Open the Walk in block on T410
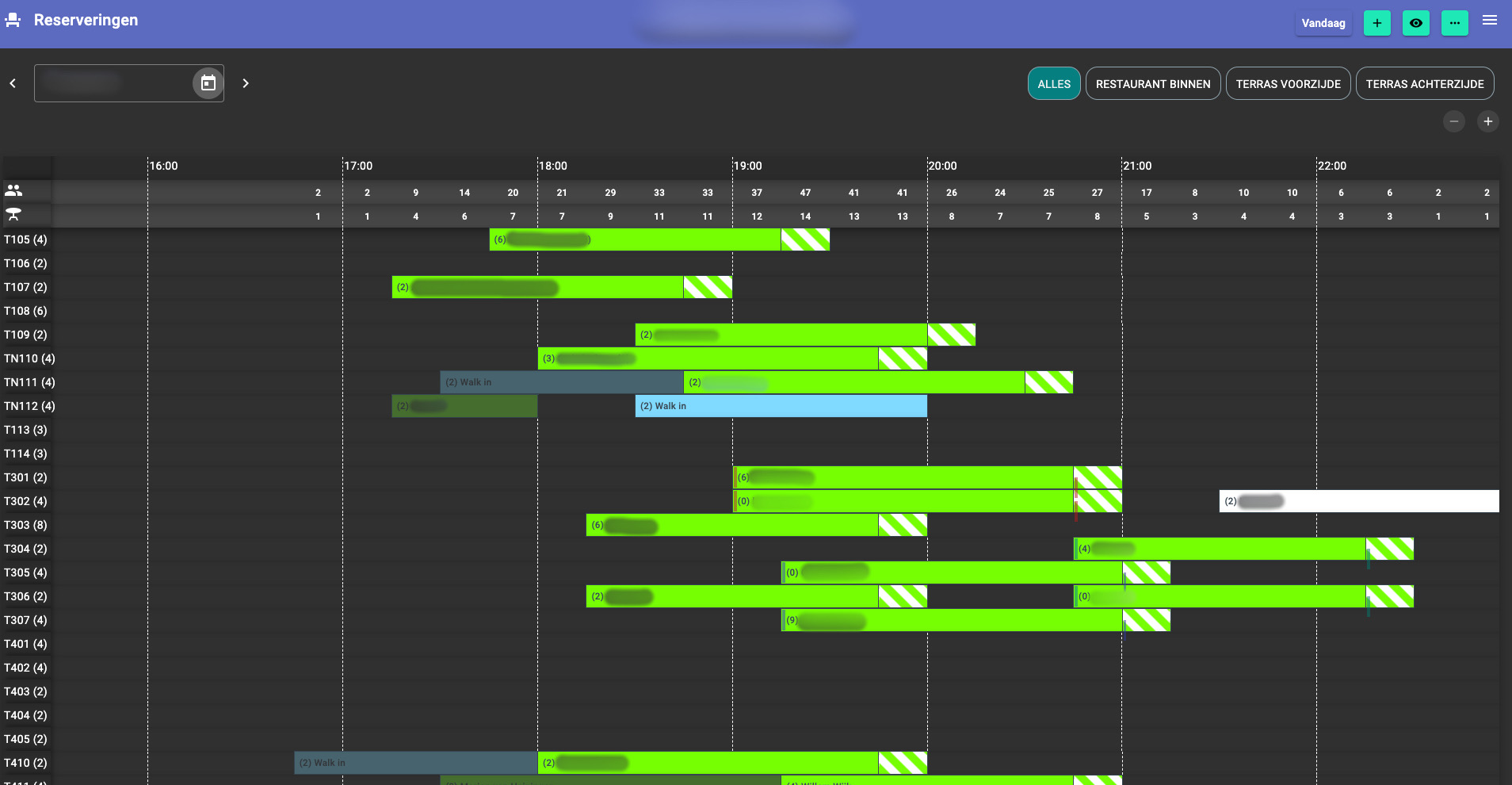Viewport: 1512px width, 785px height. point(415,763)
